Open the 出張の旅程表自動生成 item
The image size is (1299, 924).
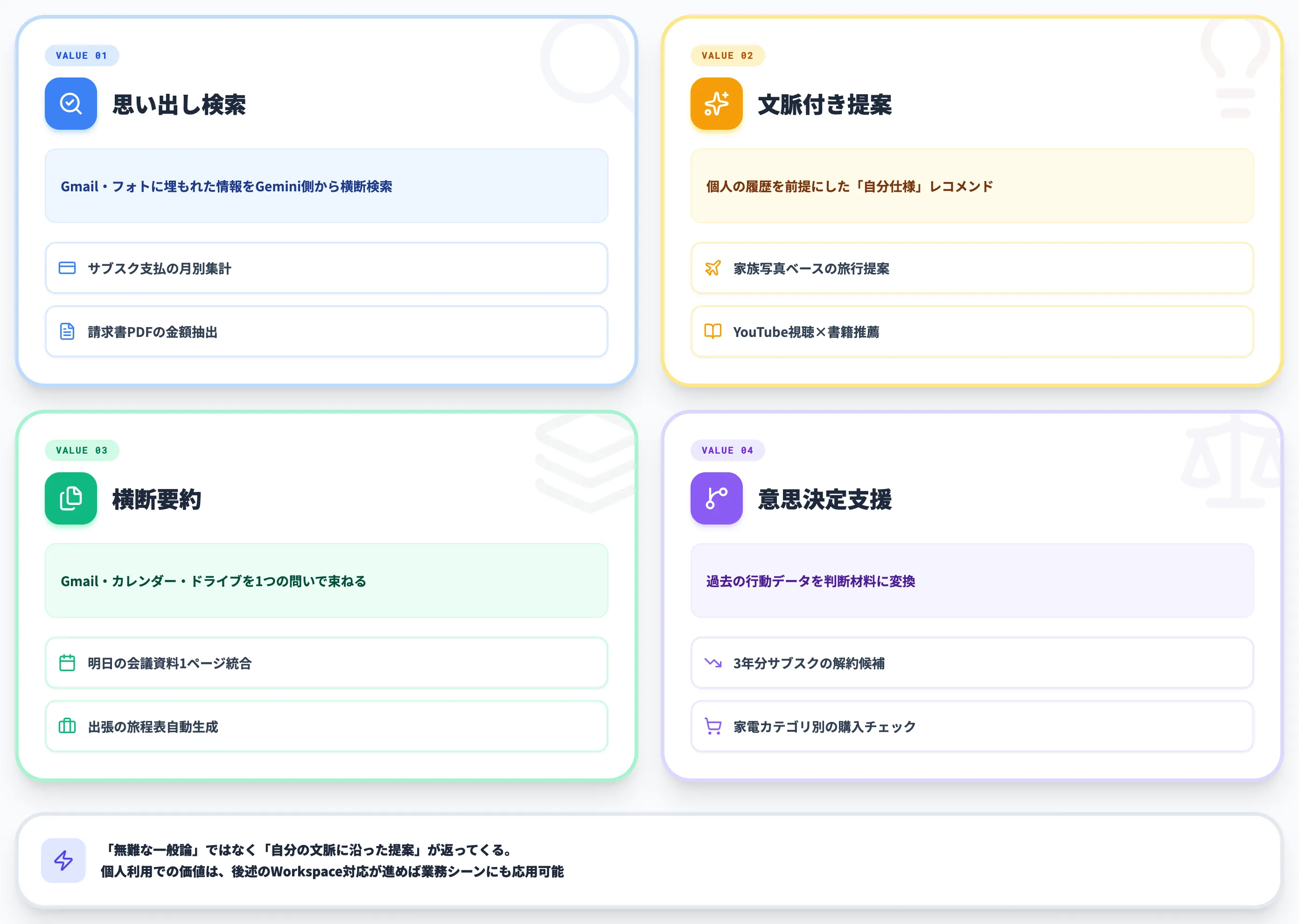327,727
